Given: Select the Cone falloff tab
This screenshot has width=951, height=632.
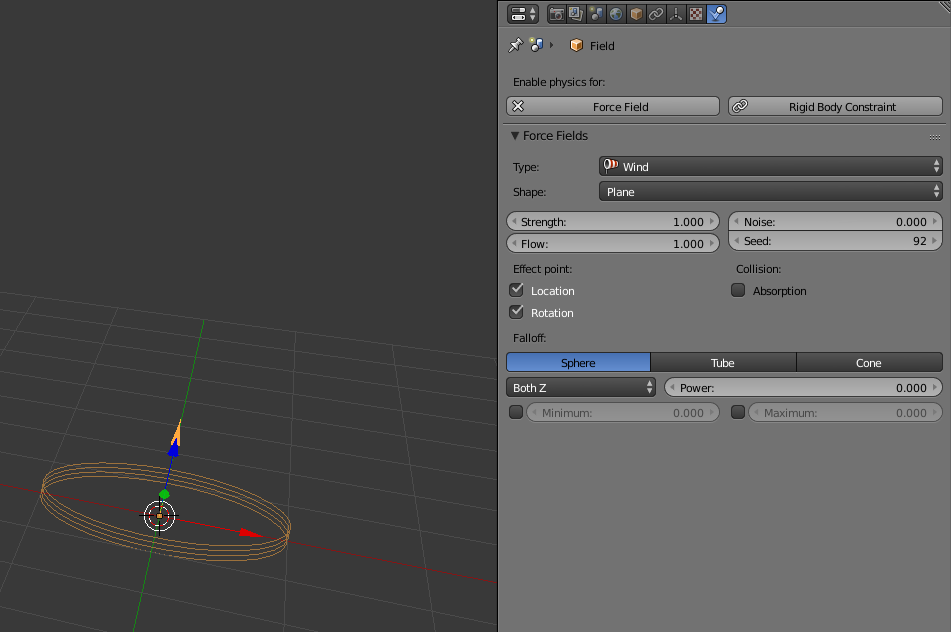Looking at the screenshot, I should pos(868,362).
